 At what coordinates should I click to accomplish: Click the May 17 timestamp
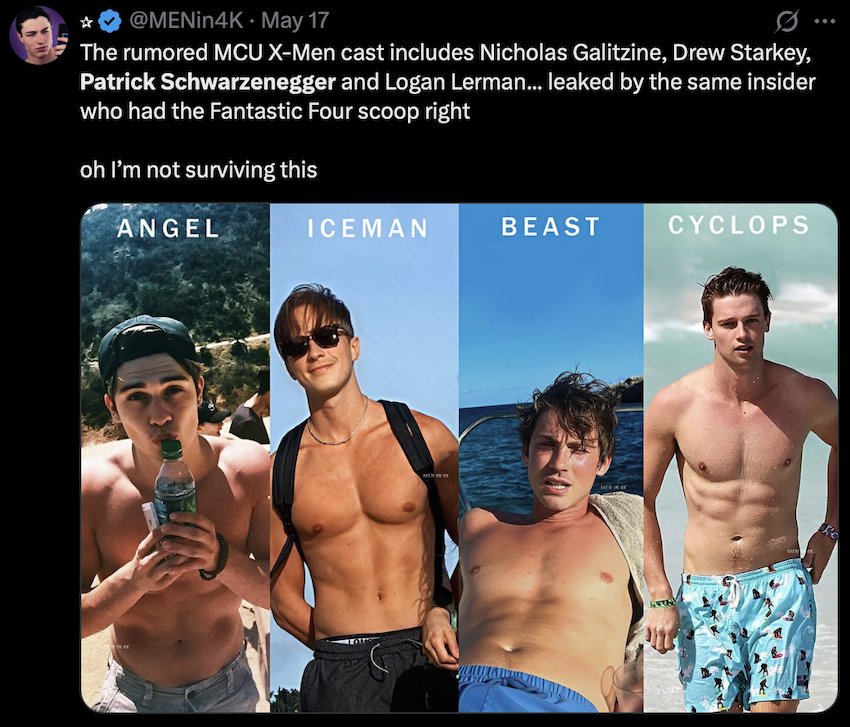[x=295, y=21]
